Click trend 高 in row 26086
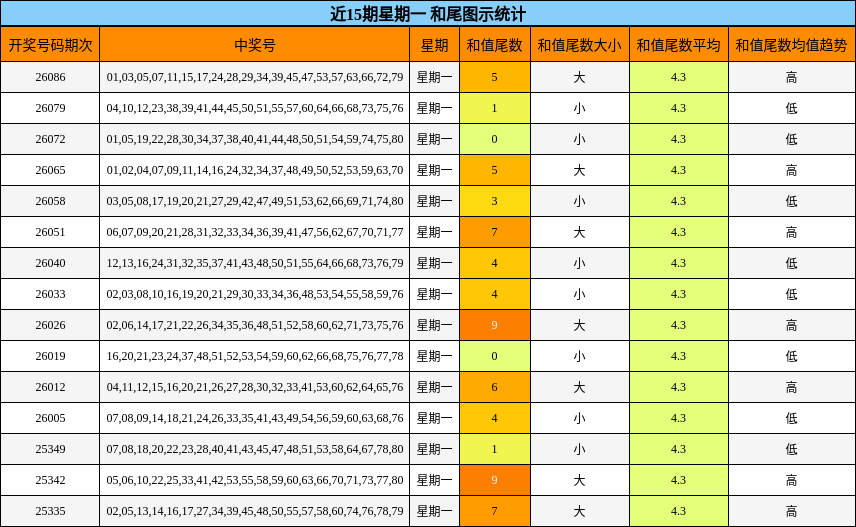The image size is (856, 527). [792, 77]
